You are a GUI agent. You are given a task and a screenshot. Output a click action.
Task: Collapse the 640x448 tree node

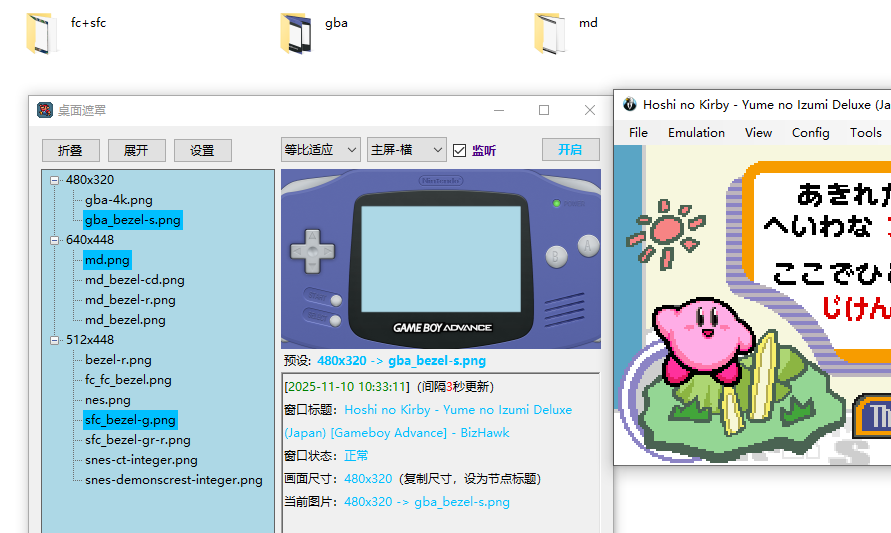pos(54,240)
